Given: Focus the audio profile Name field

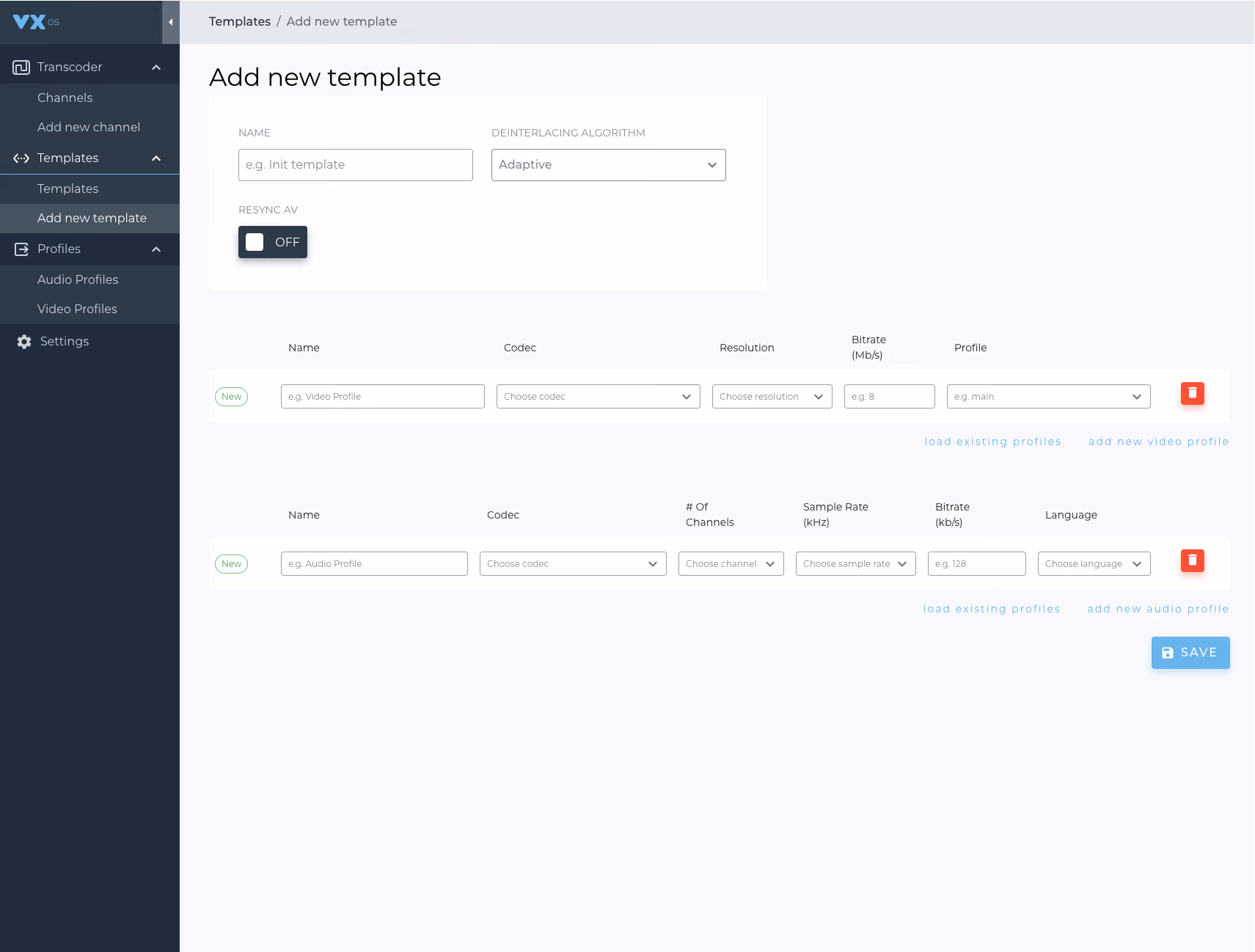Looking at the screenshot, I should [x=374, y=564].
